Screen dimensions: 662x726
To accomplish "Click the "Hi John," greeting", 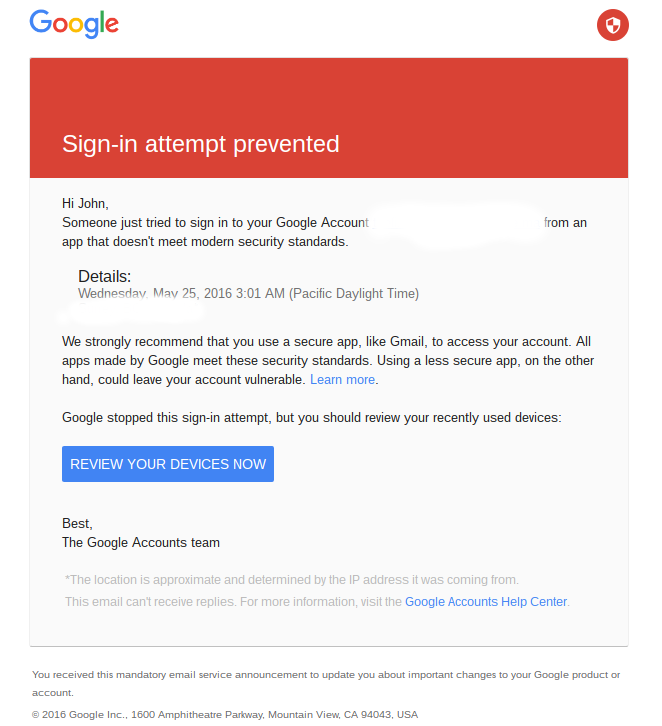I will tap(85, 203).
